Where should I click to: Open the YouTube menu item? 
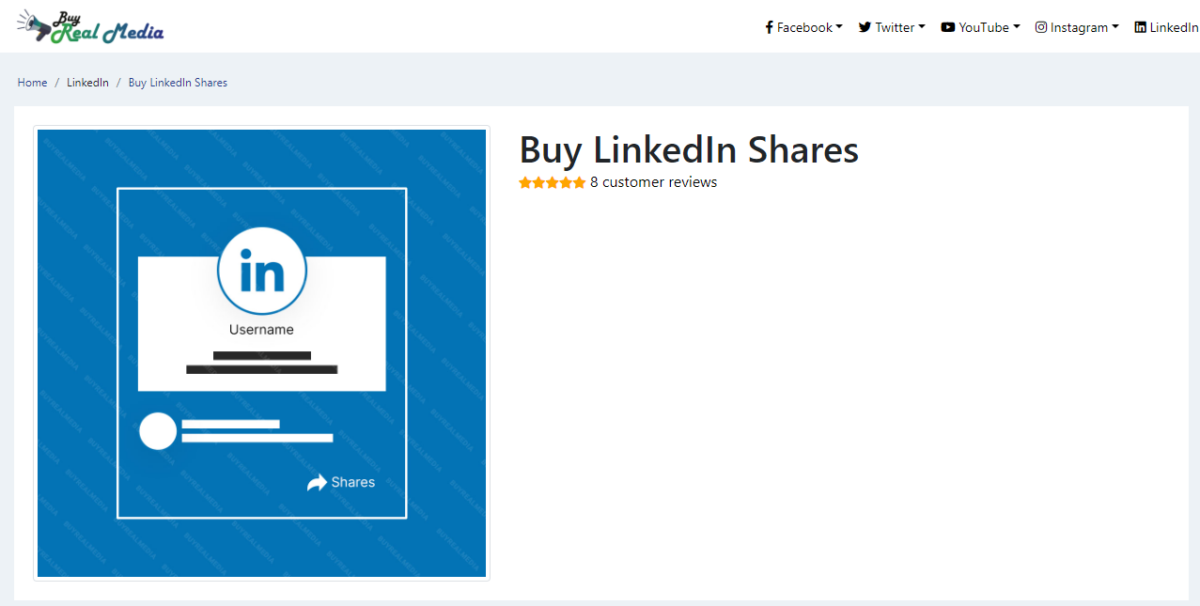tap(981, 28)
